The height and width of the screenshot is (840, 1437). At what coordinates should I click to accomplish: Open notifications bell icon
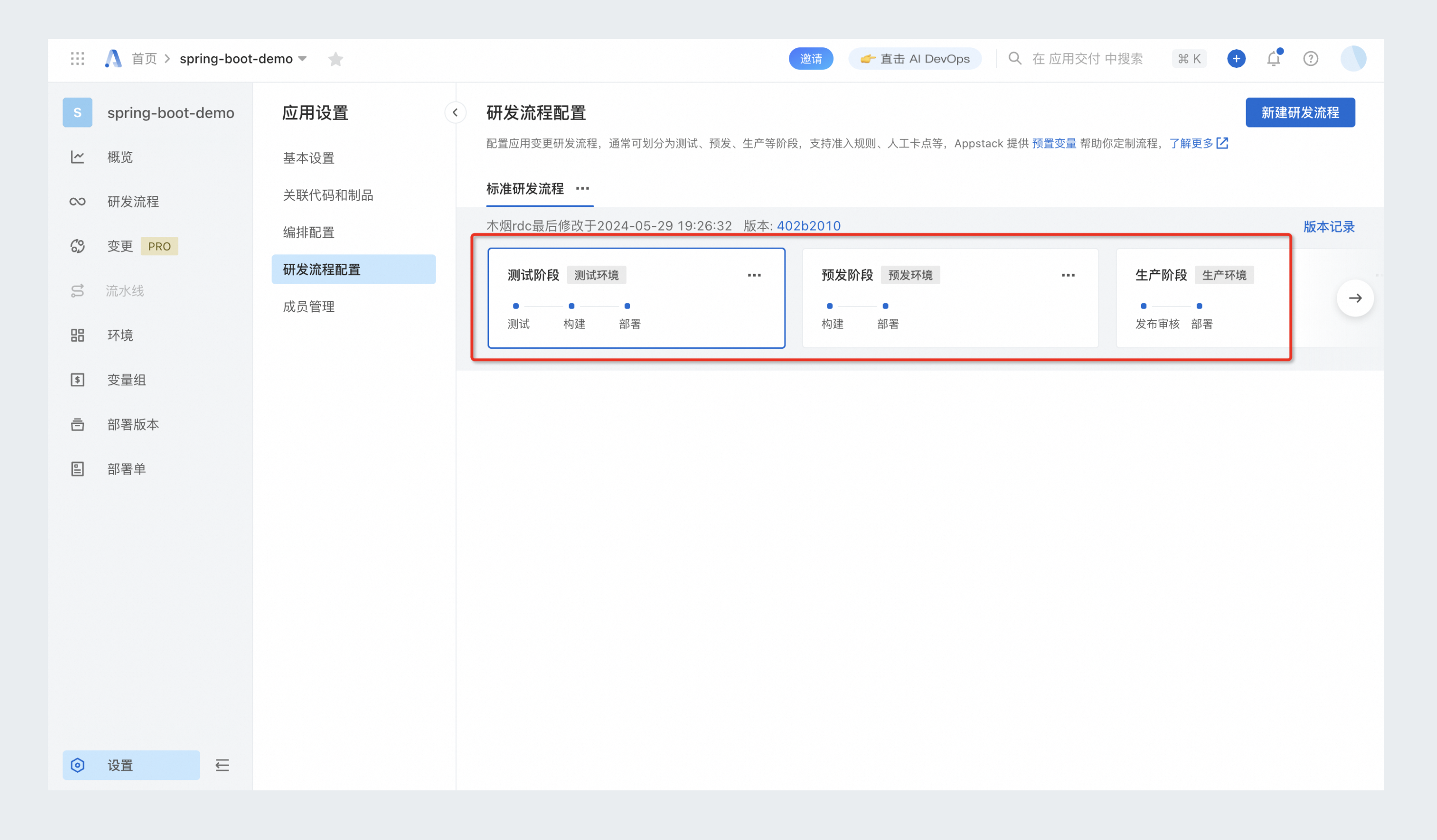click(x=1273, y=59)
